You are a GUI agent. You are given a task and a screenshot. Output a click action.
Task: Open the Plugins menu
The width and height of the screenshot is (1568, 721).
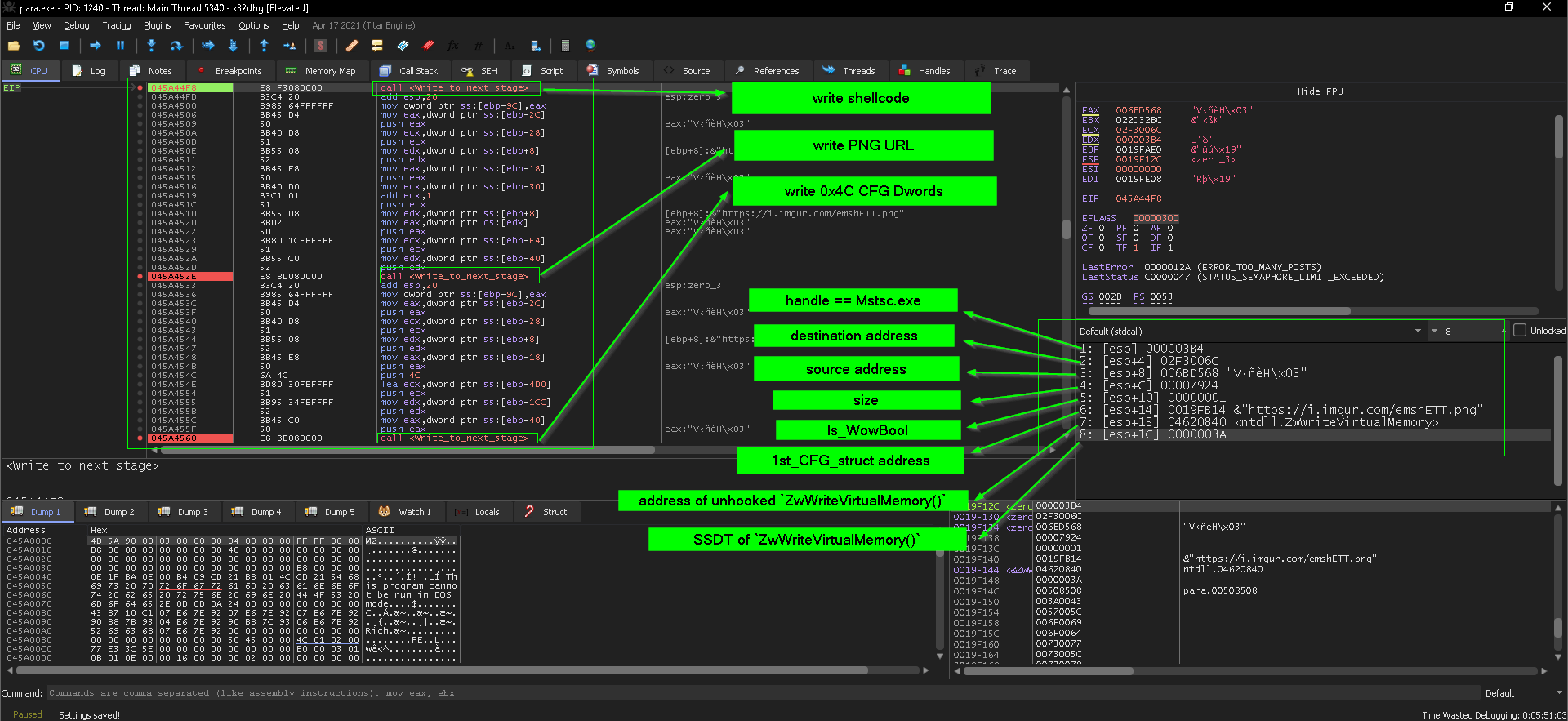click(x=158, y=25)
